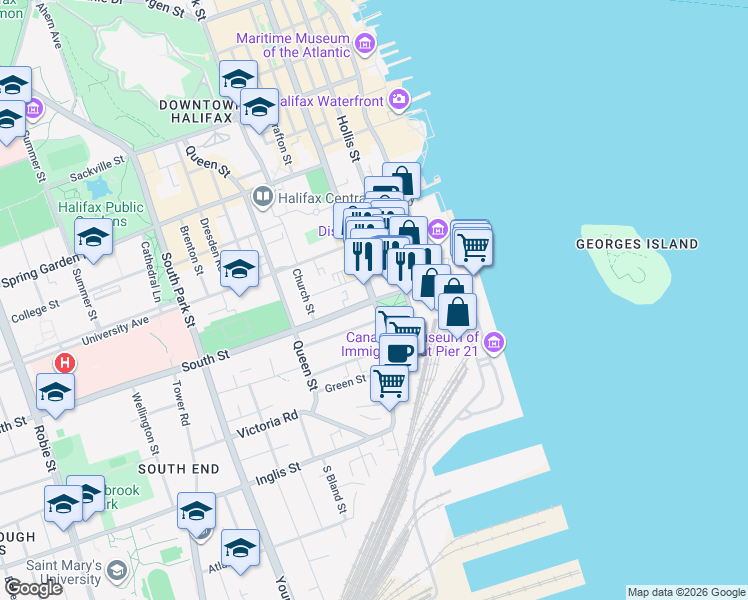Open the Google logo link
748x600 pixels.
pos(33,588)
